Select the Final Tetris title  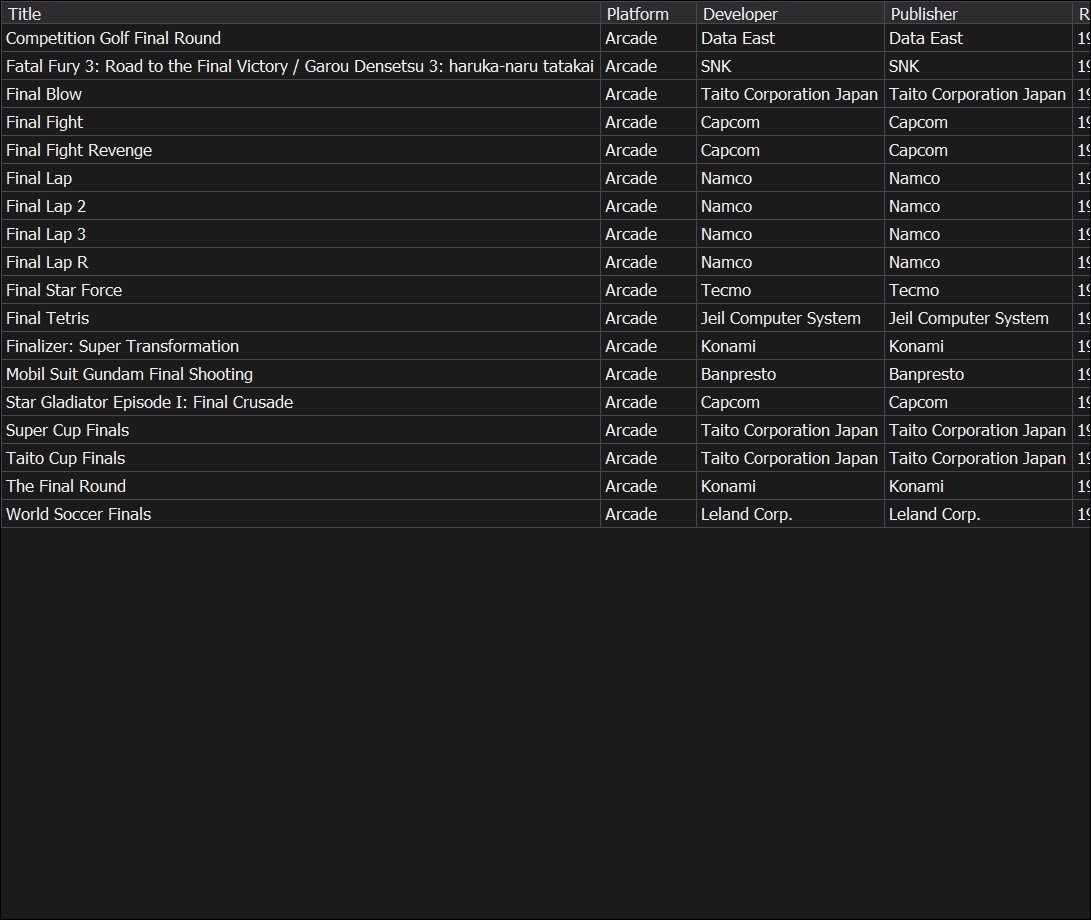47,318
